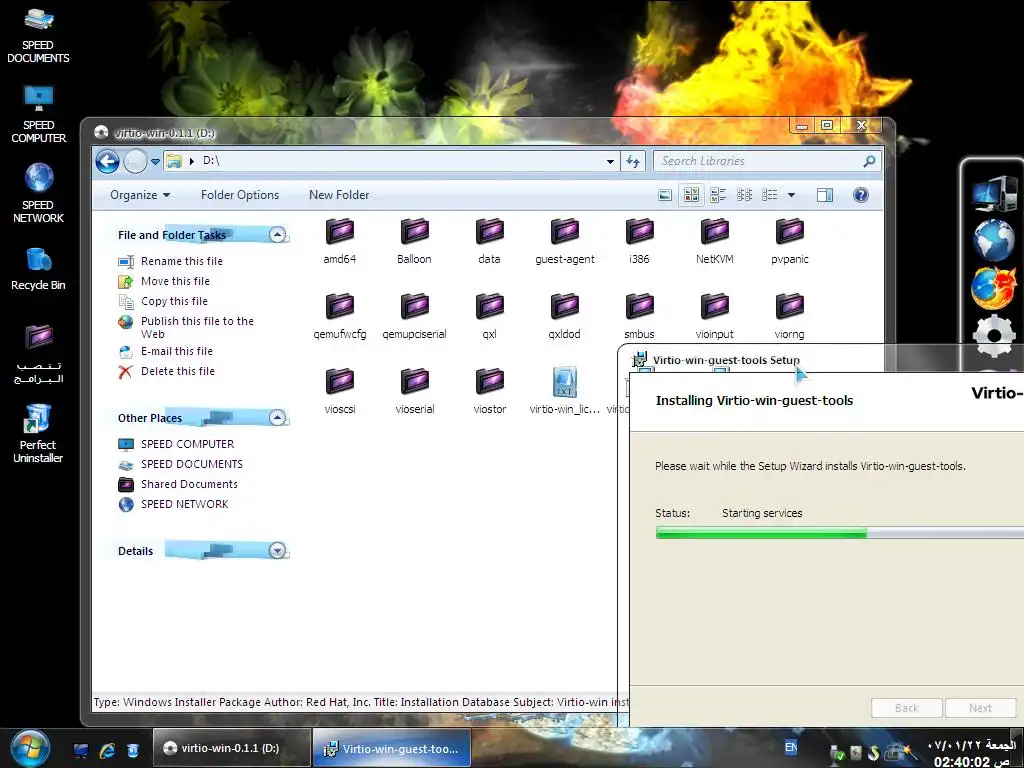Open SPEED COMPUTER desktop icon

click(x=38, y=115)
